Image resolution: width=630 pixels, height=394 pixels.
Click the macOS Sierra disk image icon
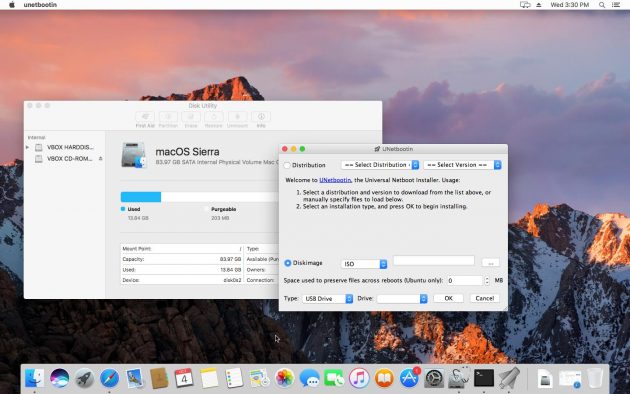(133, 155)
